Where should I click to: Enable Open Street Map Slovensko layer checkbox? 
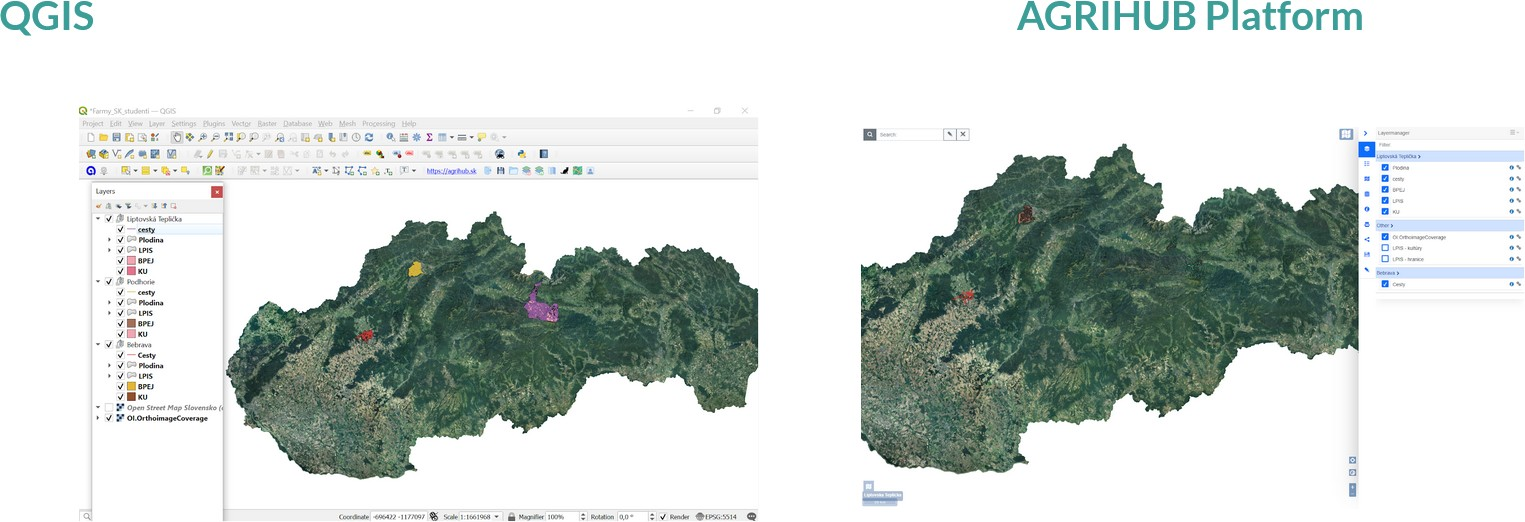click(108, 408)
